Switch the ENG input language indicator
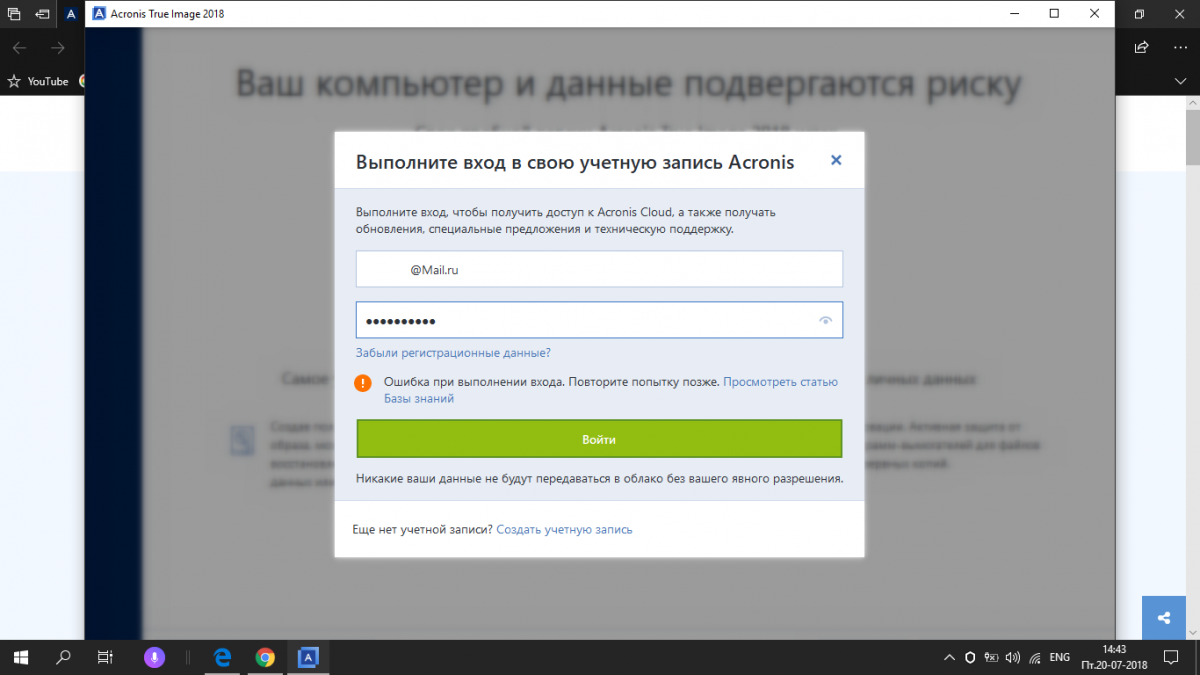1200x675 pixels. point(1059,658)
